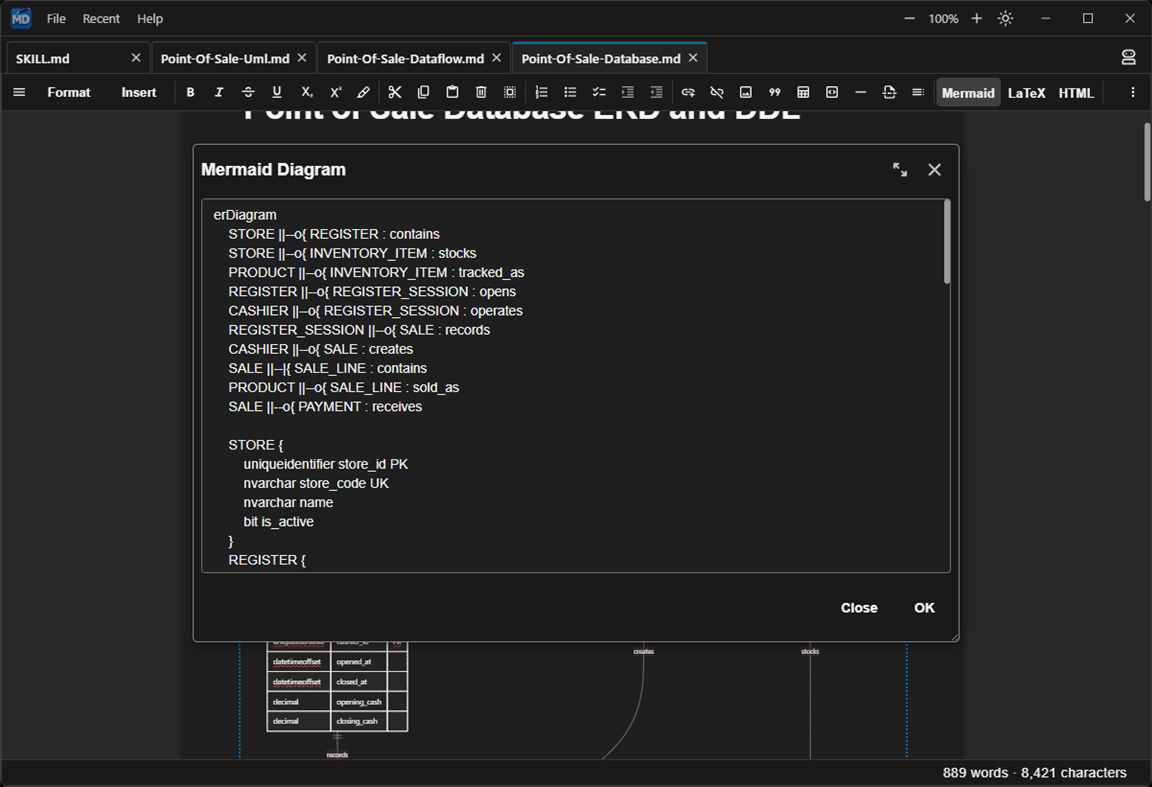Remove link with the unlink icon
Image resolution: width=1152 pixels, height=787 pixels.
click(717, 93)
